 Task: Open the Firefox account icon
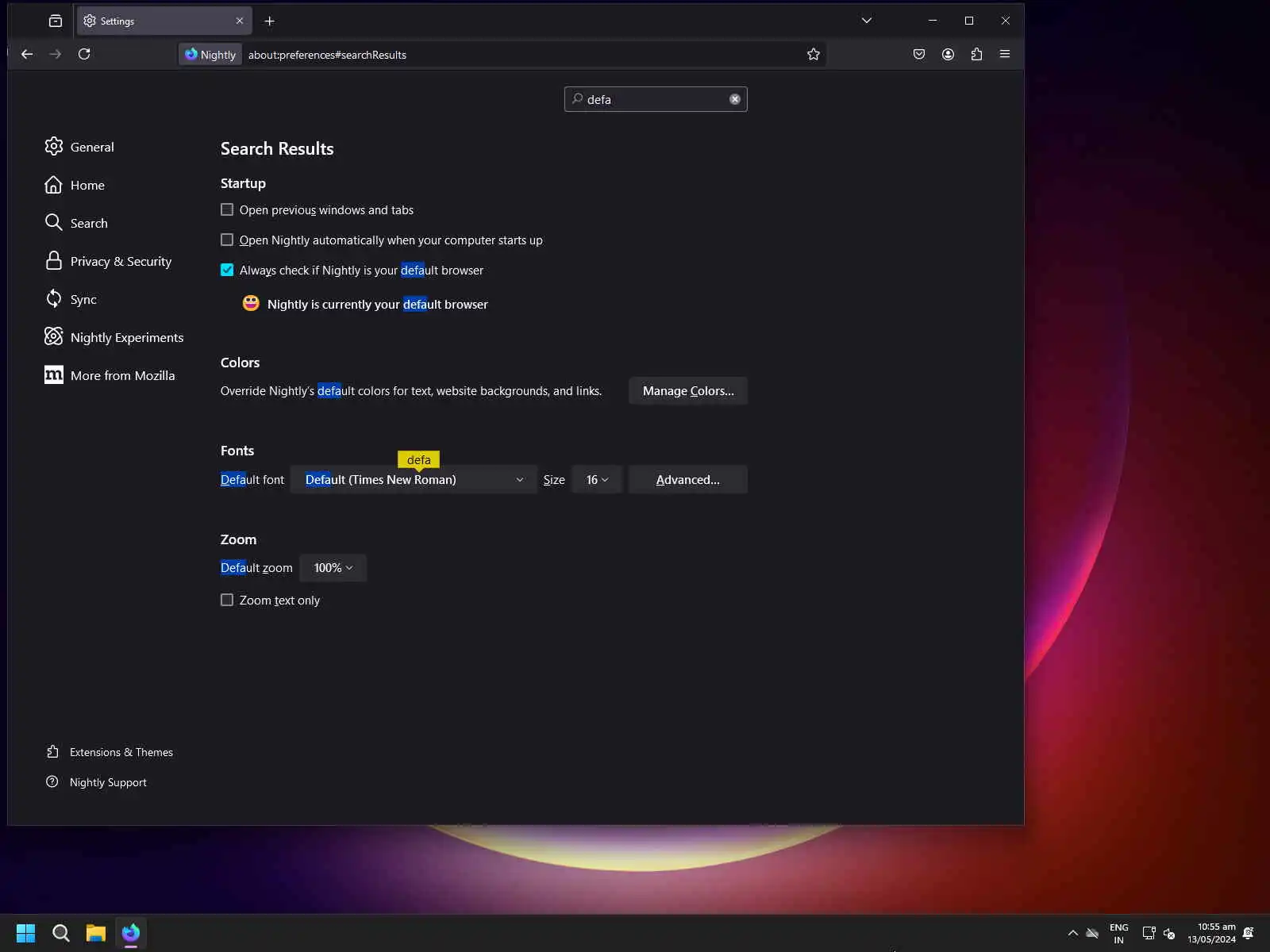tap(948, 54)
